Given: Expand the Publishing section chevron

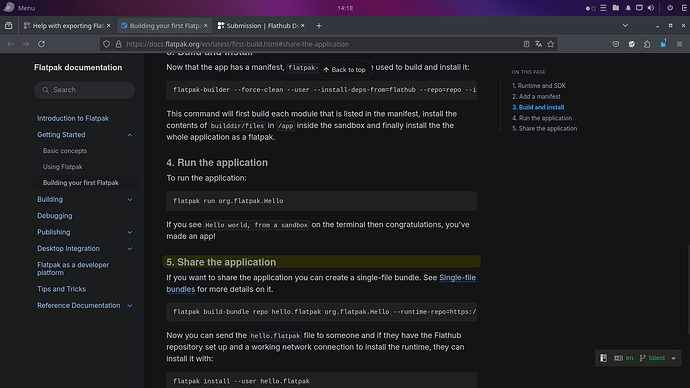Looking at the screenshot, I should coord(130,232).
